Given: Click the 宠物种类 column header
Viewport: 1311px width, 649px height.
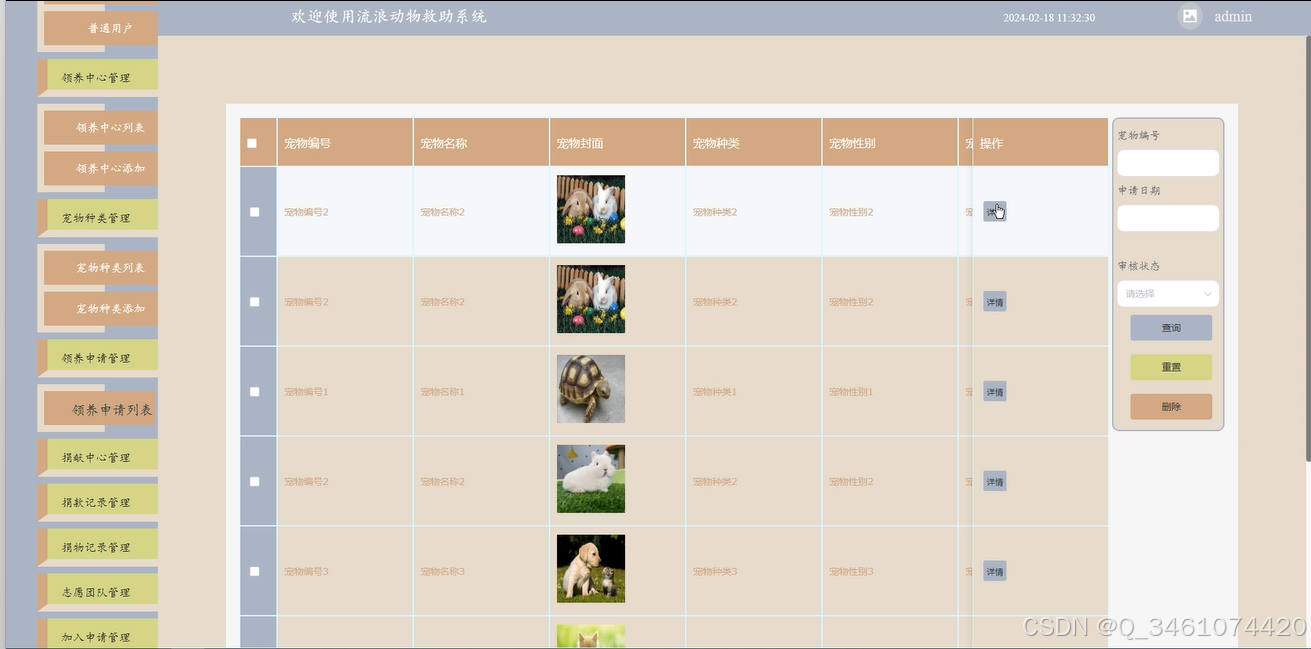Looking at the screenshot, I should coord(753,143).
